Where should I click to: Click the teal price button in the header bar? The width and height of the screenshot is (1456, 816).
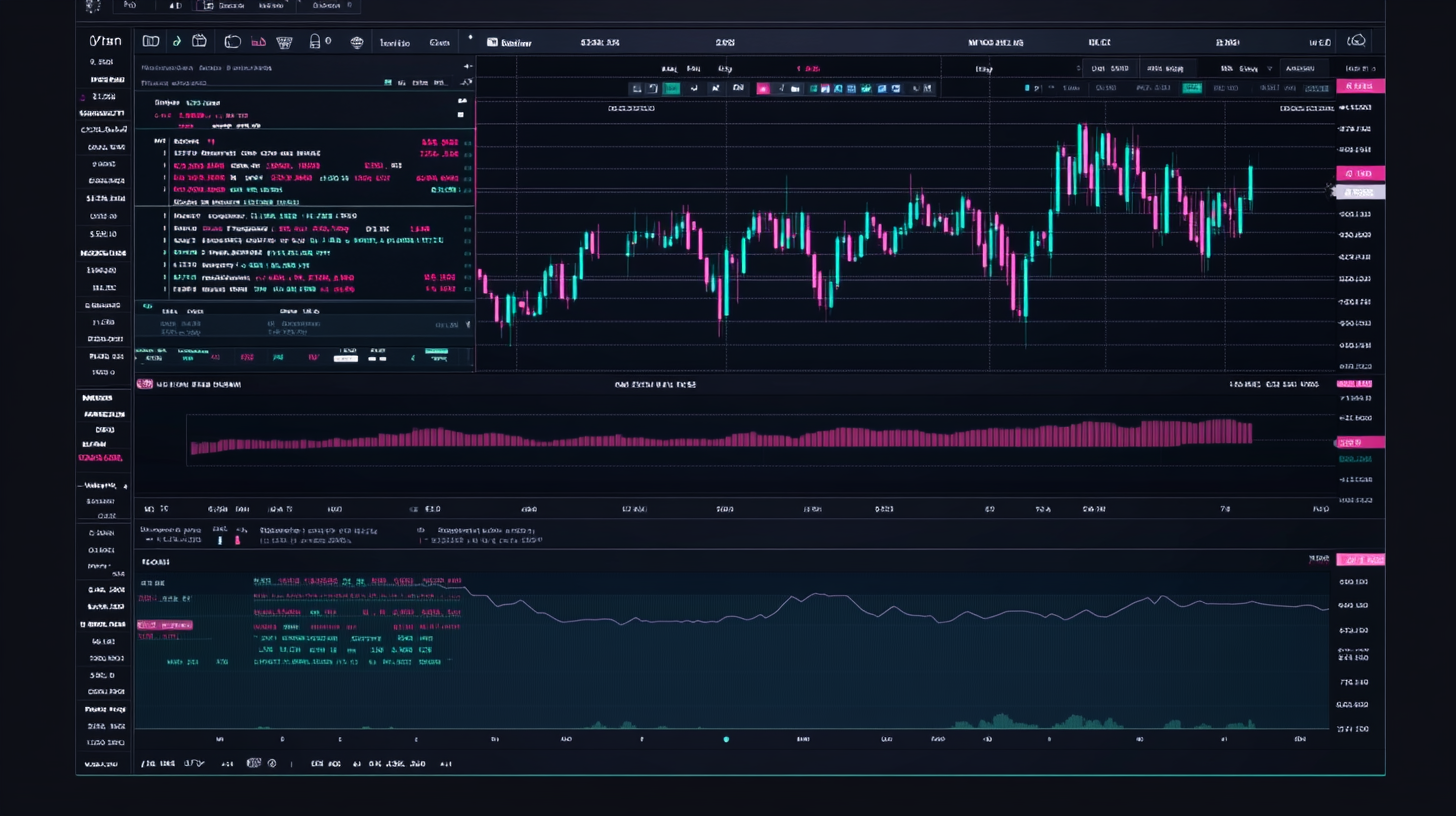click(x=1192, y=87)
